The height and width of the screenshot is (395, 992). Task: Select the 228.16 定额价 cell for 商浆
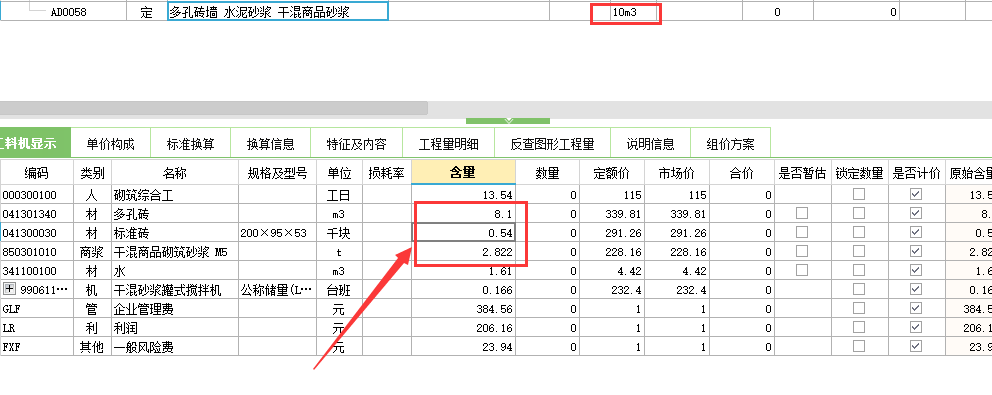pyautogui.click(x=612, y=252)
